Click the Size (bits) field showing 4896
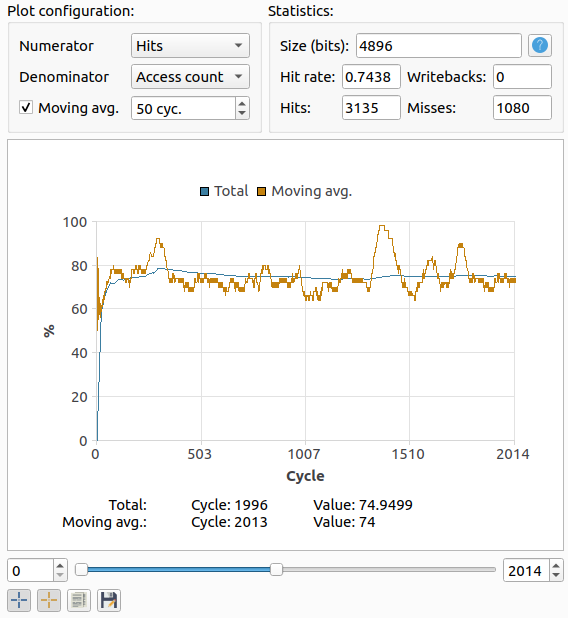Viewport: 568px width, 618px height. [x=439, y=46]
